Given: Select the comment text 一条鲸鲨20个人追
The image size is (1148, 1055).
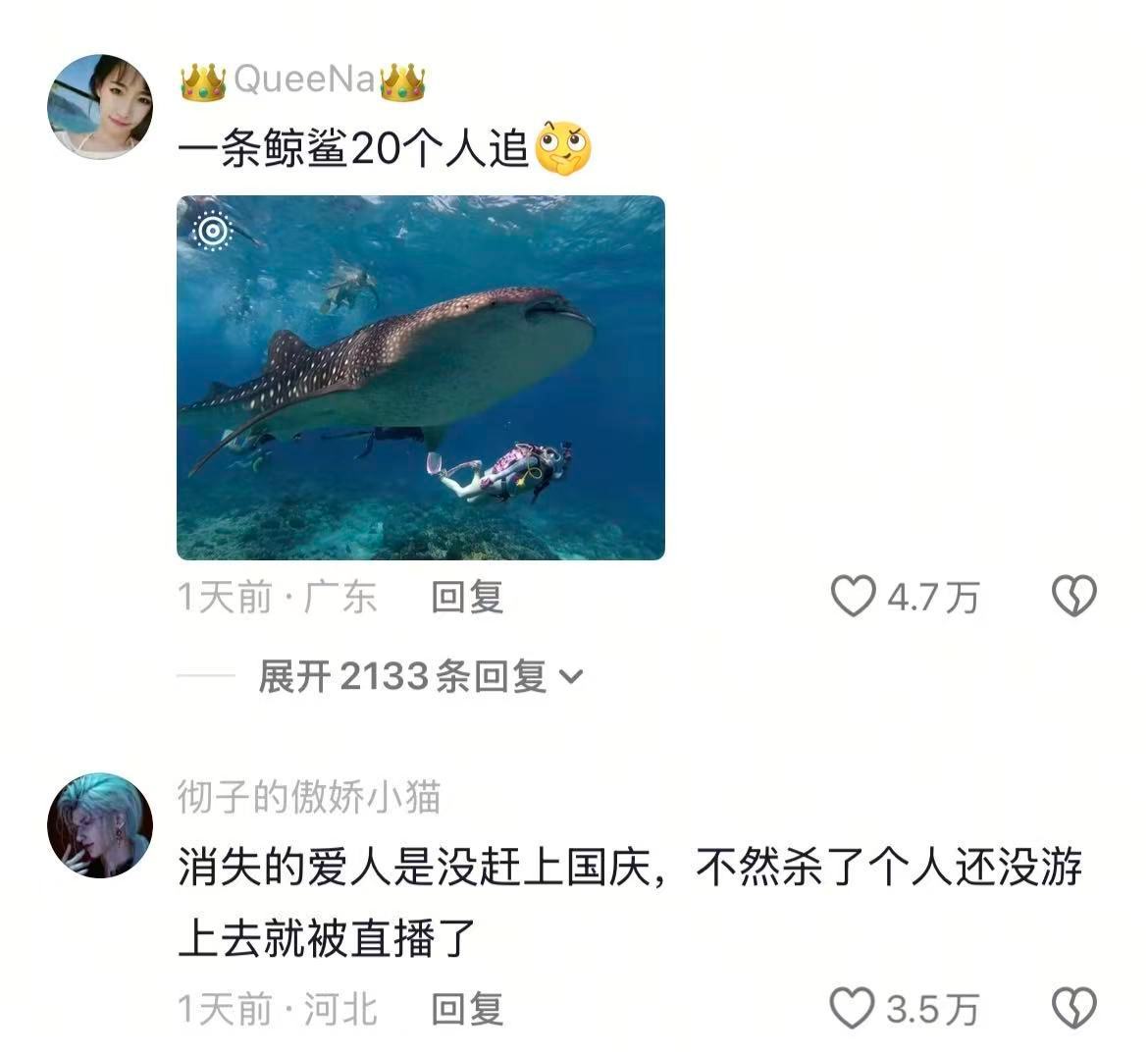Looking at the screenshot, I should (x=353, y=150).
